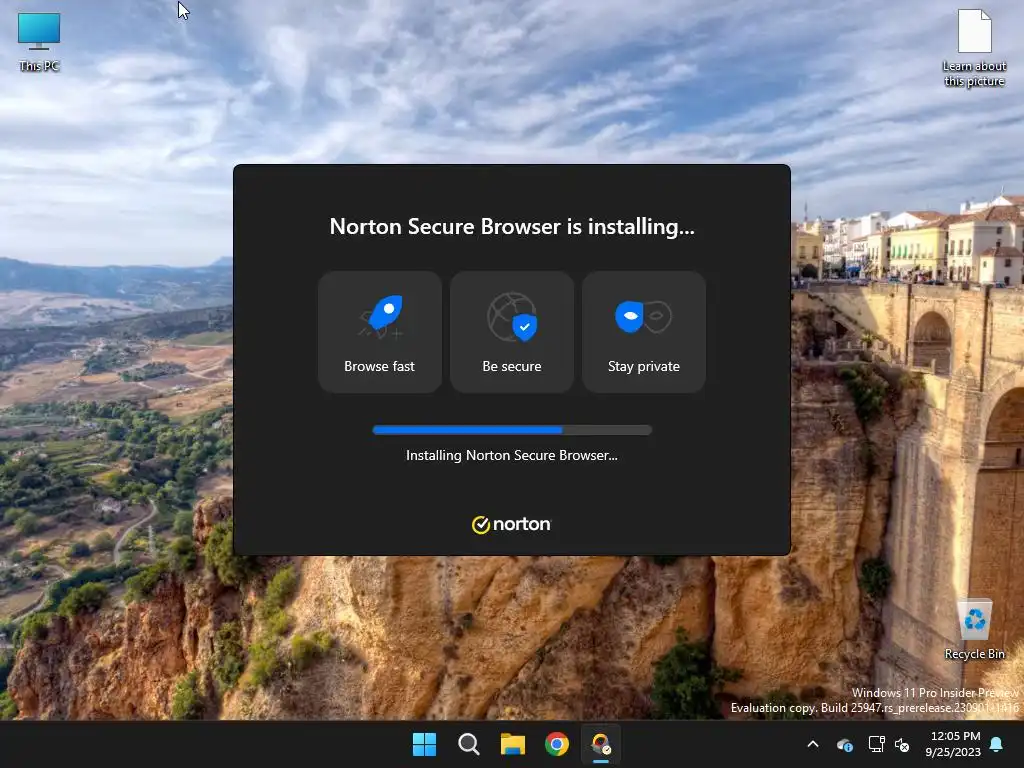Open the notifications bell icon
This screenshot has height=768, width=1024.
click(x=997, y=744)
